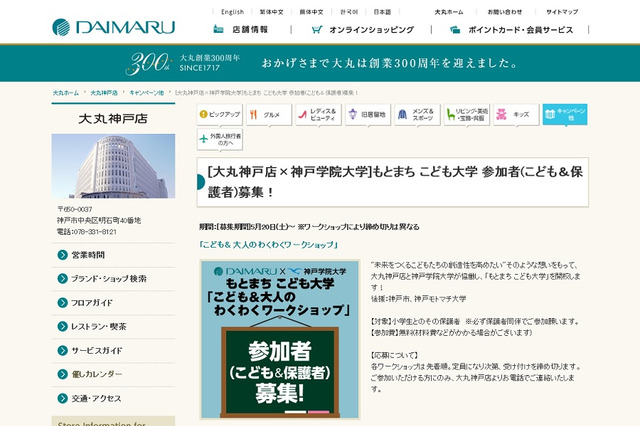The width and height of the screenshot is (640, 426).
Task: Click the high heel shoe icon
Action: pos(302,115)
